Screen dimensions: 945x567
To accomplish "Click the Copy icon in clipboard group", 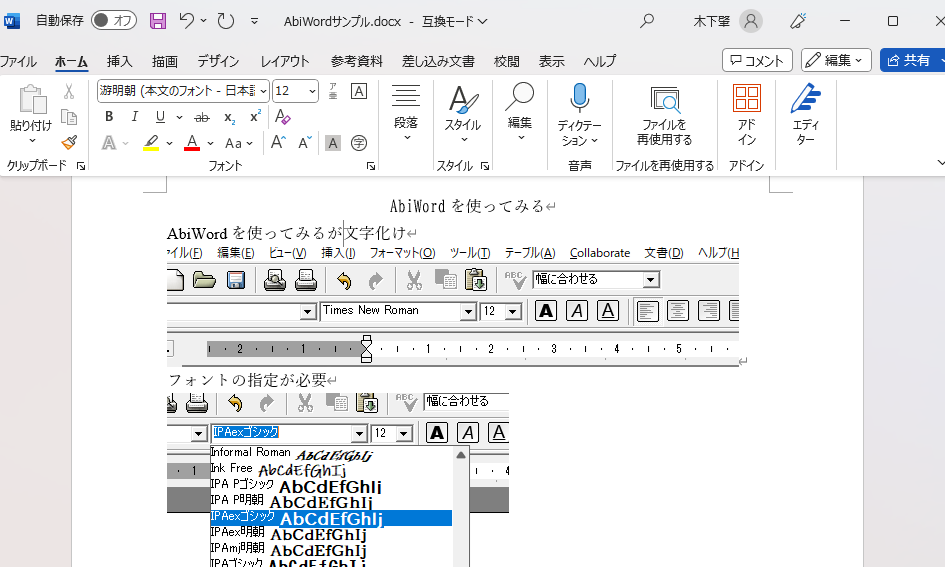I will click(x=69, y=117).
